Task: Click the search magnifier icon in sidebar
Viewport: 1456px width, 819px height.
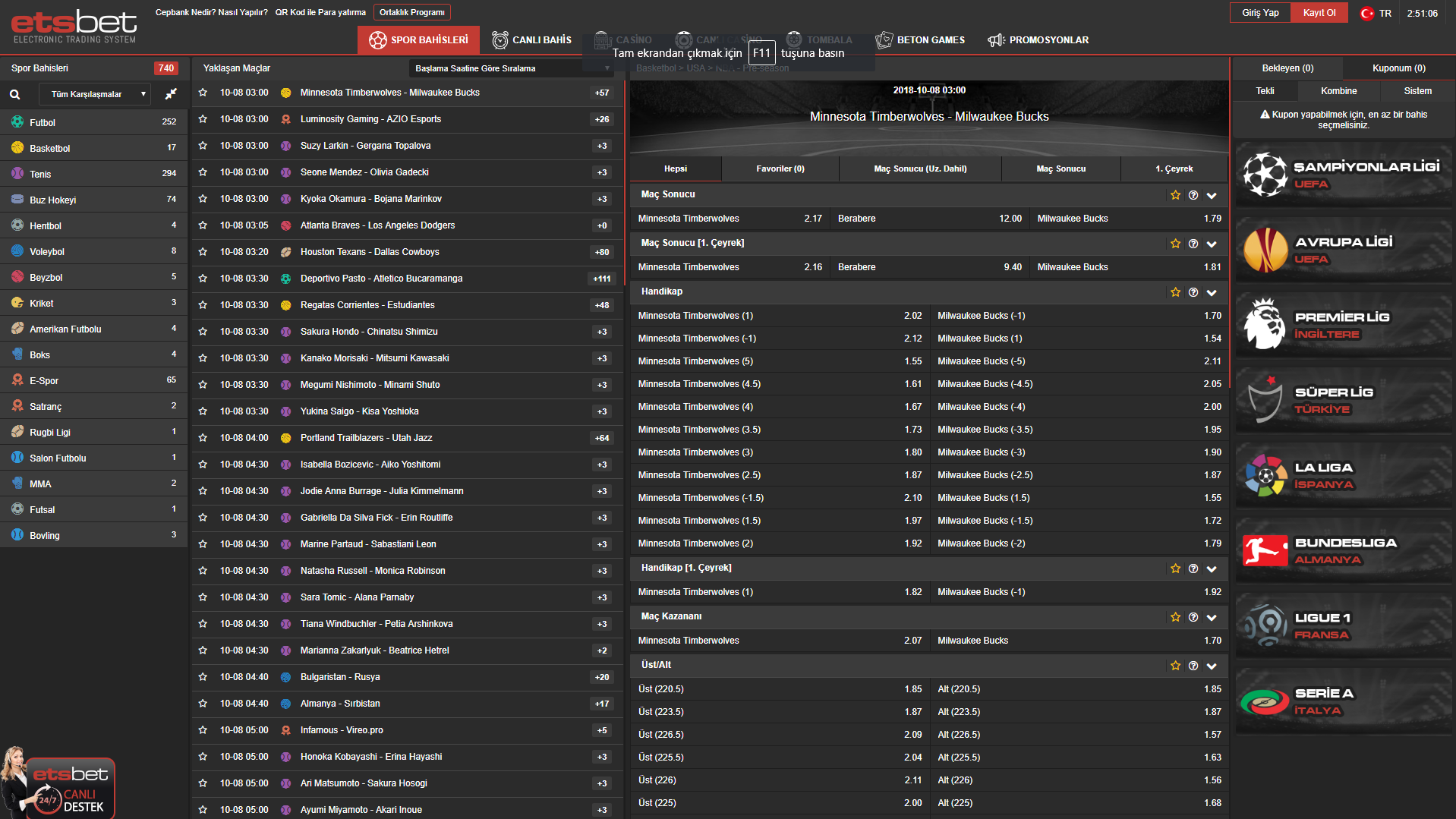Action: click(14, 95)
